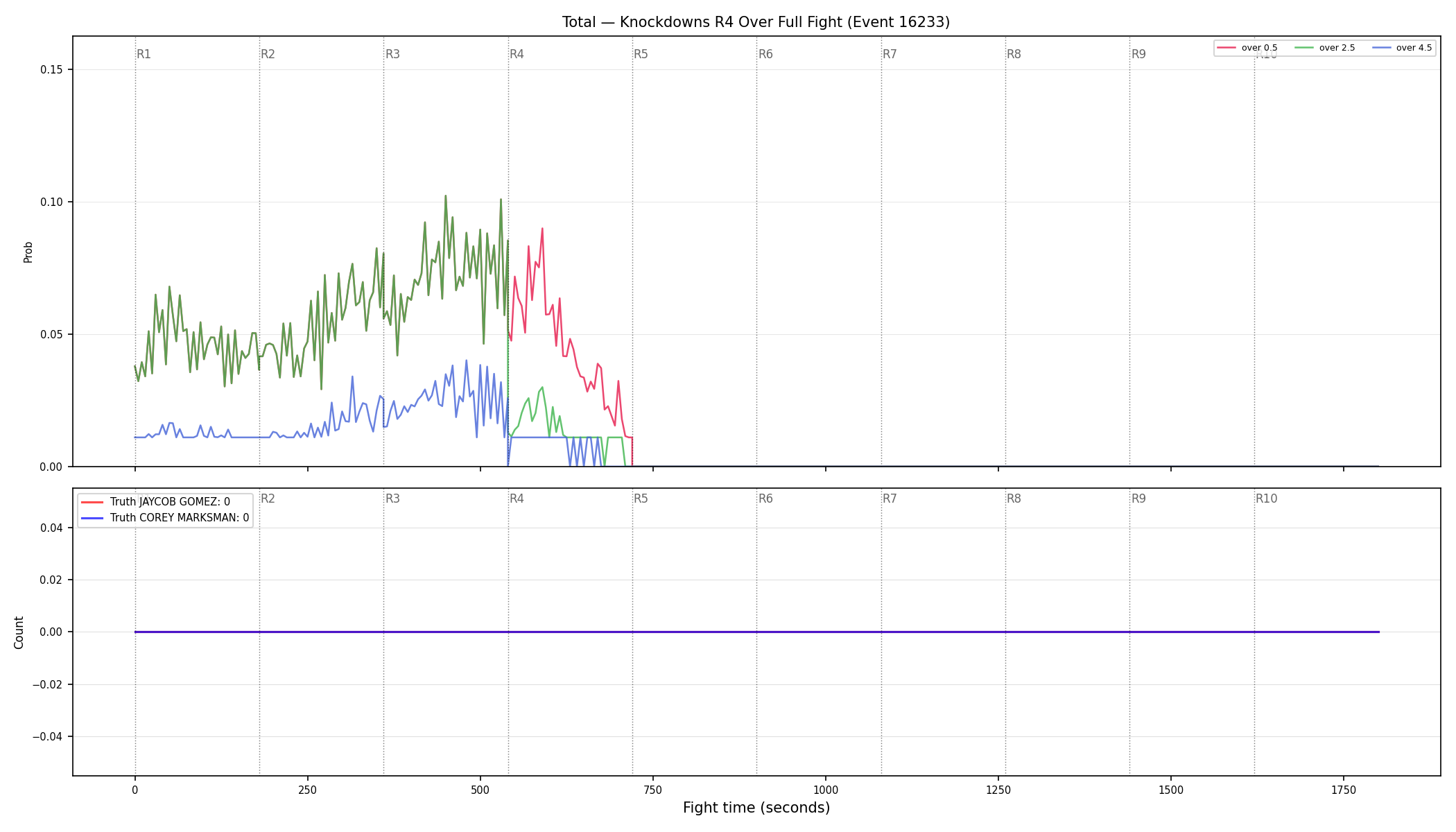Click the 'Prob' y-axis label

[x=28, y=252]
